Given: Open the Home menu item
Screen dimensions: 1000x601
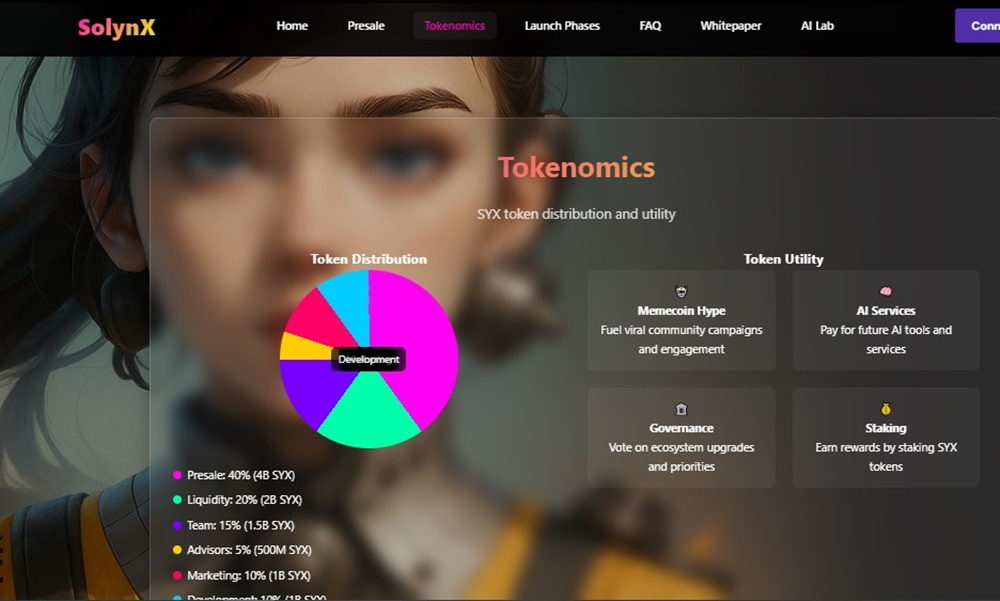Looking at the screenshot, I should [292, 26].
